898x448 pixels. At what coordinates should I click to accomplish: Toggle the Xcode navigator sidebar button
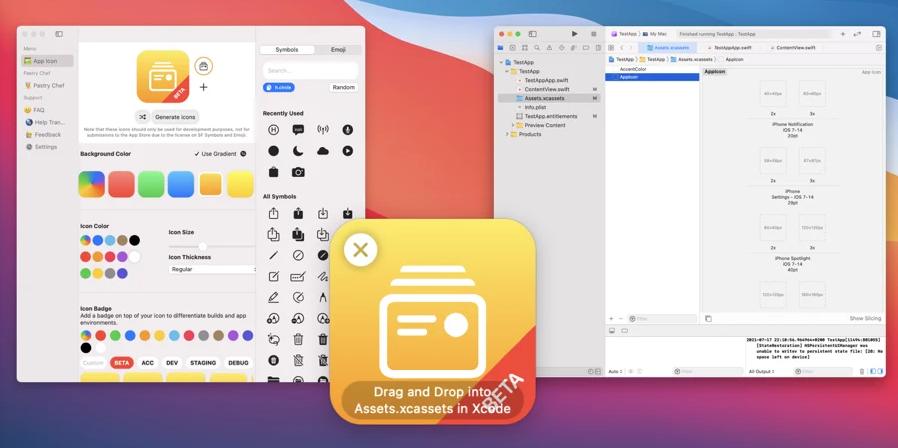tap(533, 34)
